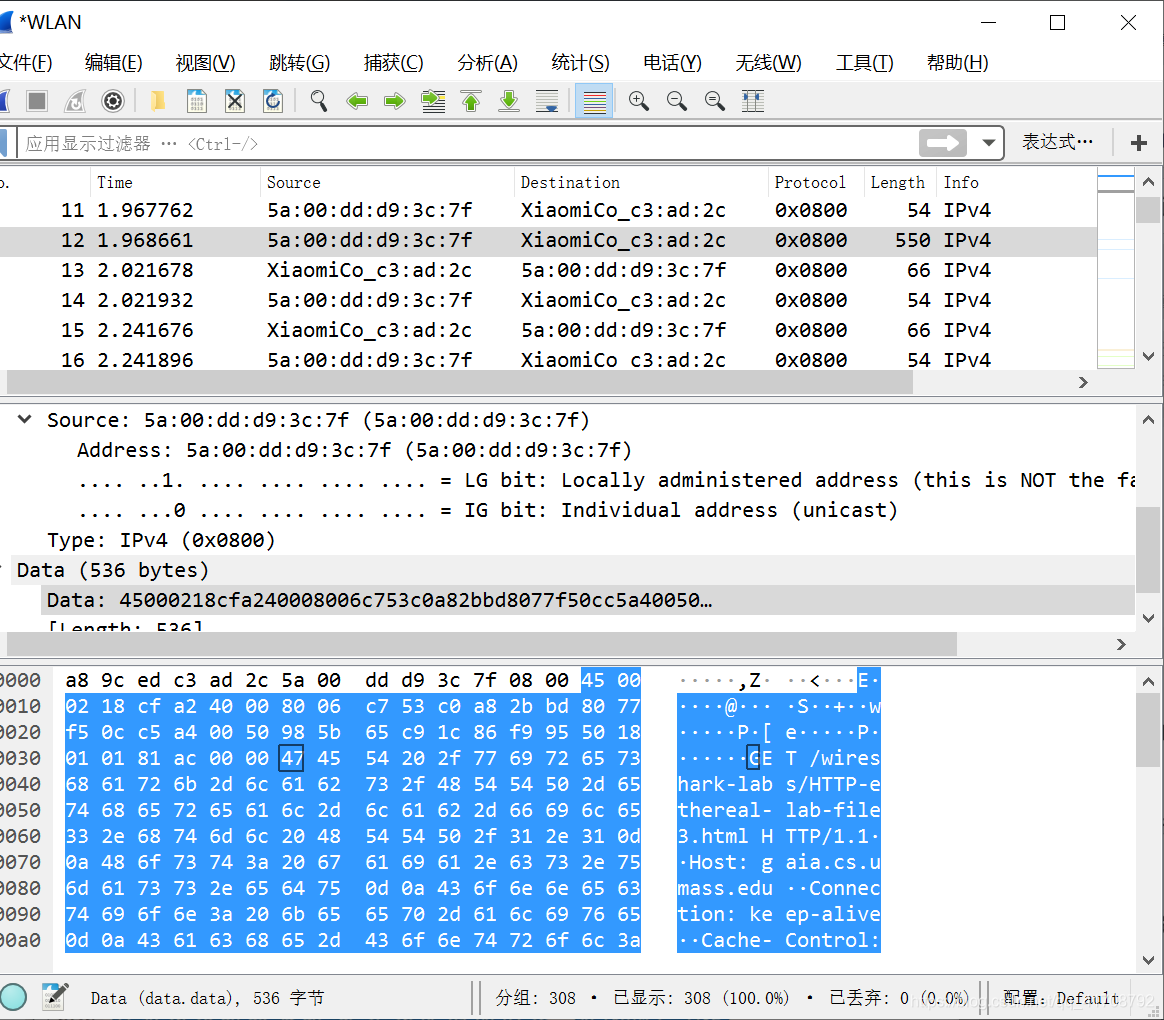Open the 无线(W) menu
The width and height of the screenshot is (1164, 1020).
point(768,63)
